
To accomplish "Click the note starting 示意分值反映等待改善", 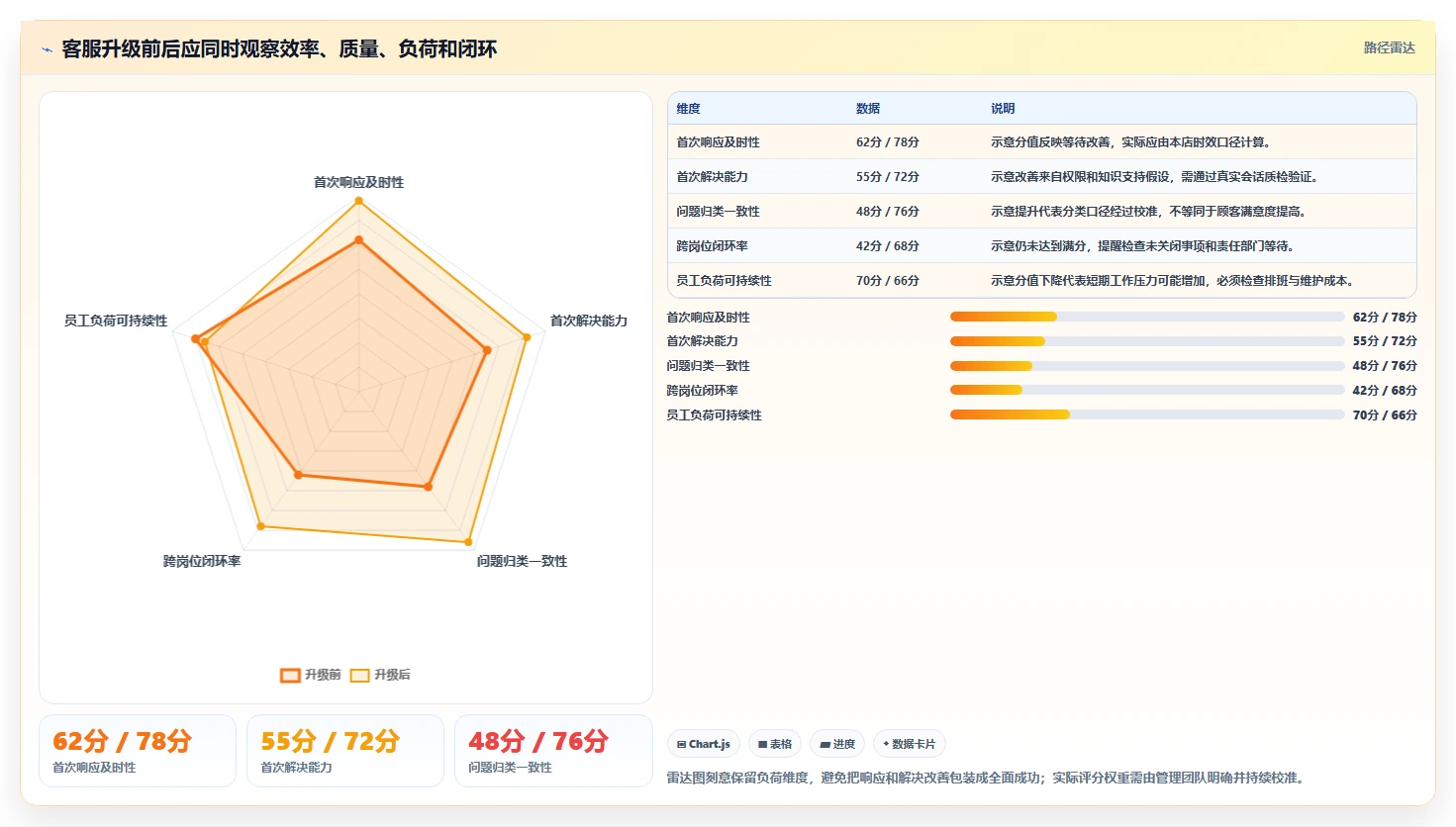I will [x=1130, y=142].
